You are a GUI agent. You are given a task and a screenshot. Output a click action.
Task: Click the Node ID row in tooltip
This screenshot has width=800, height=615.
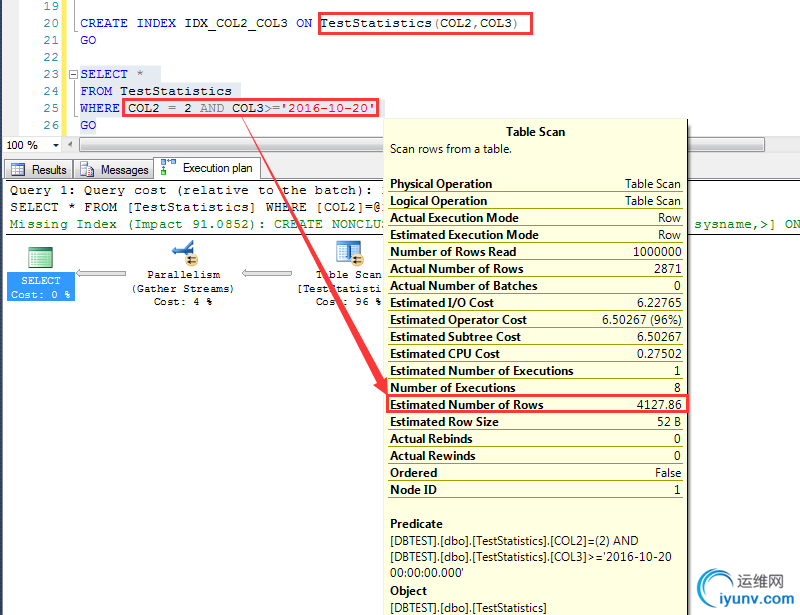click(535, 490)
